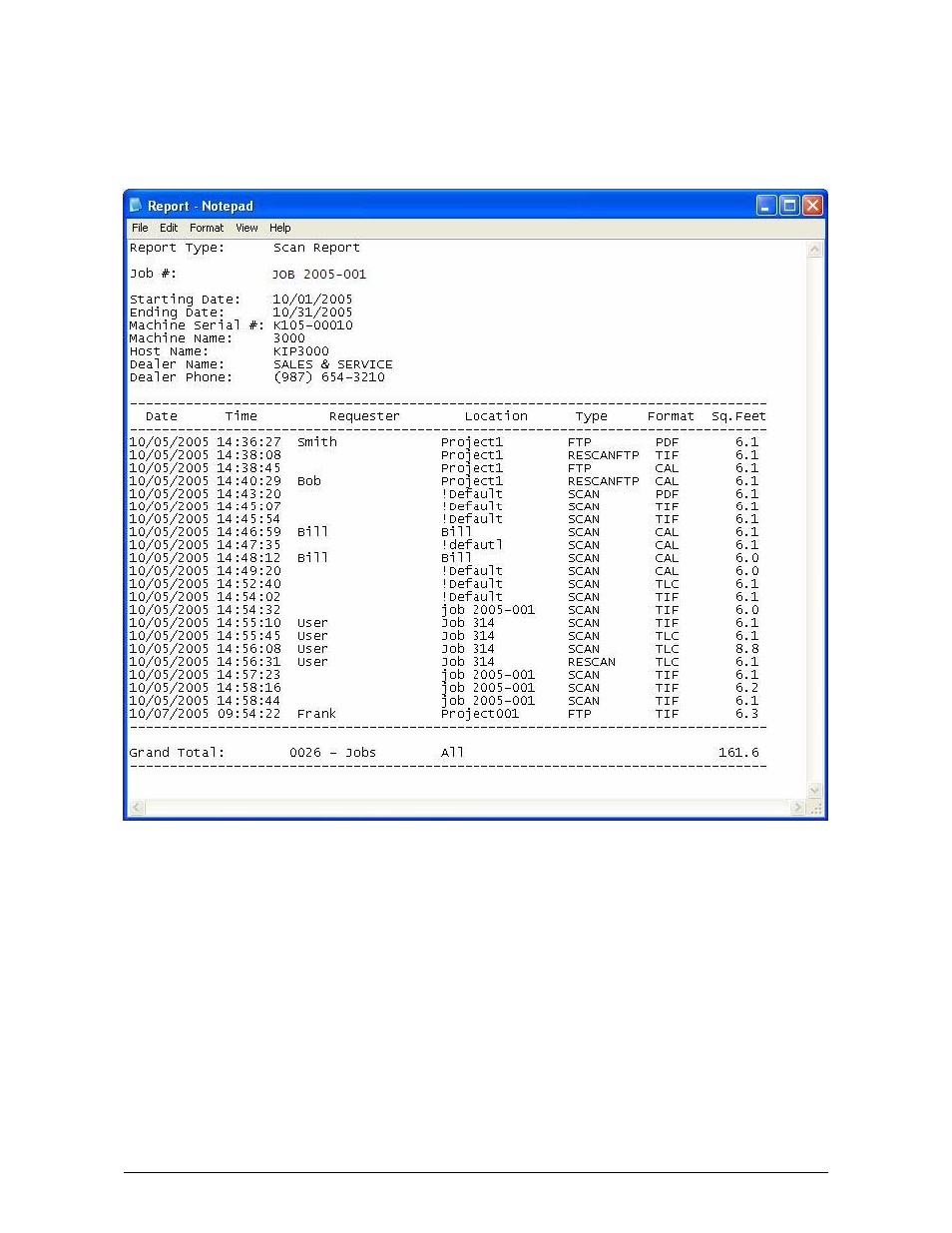Screen dimensions: 952x1233
Task: Click the square feet value '6.3'
Action: [x=747, y=714]
